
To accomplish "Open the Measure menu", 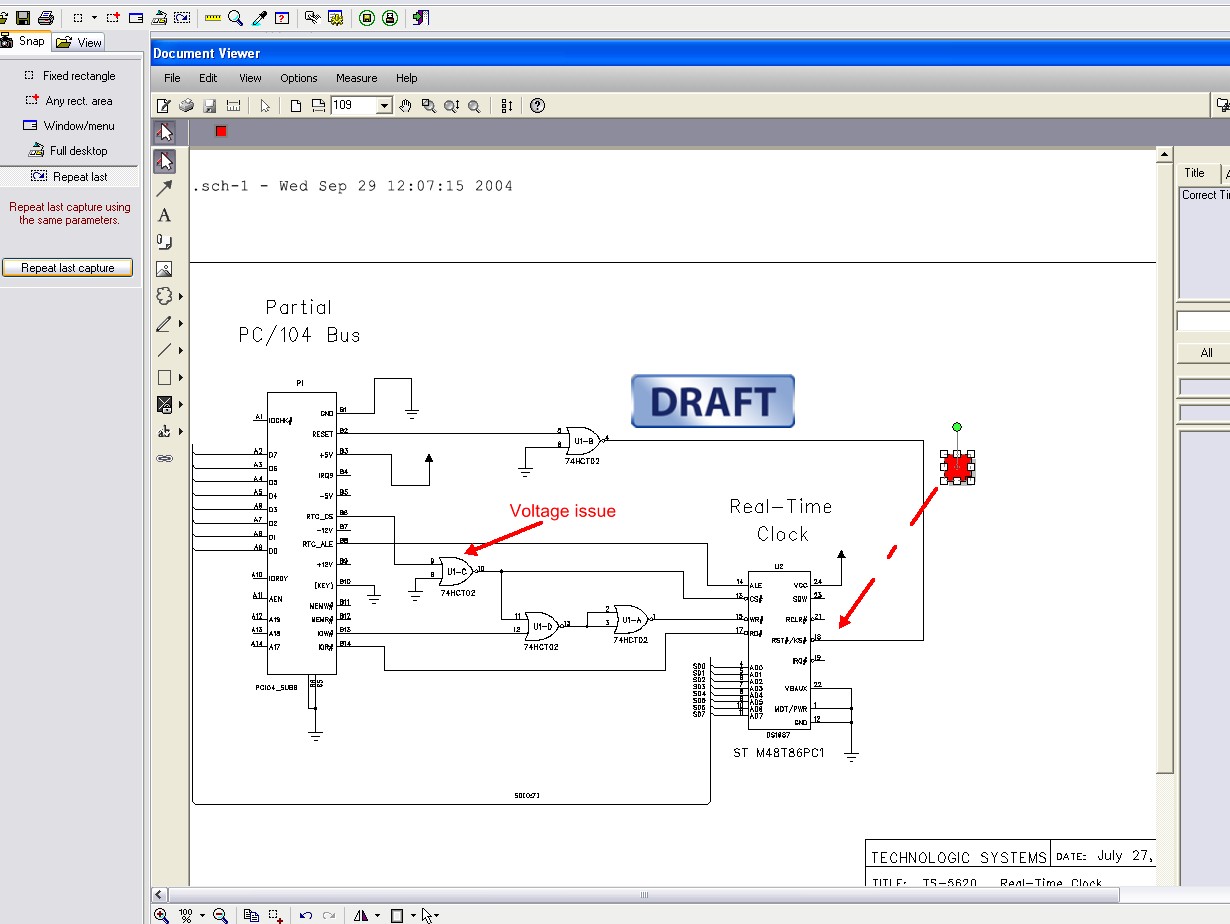I will pyautogui.click(x=356, y=78).
